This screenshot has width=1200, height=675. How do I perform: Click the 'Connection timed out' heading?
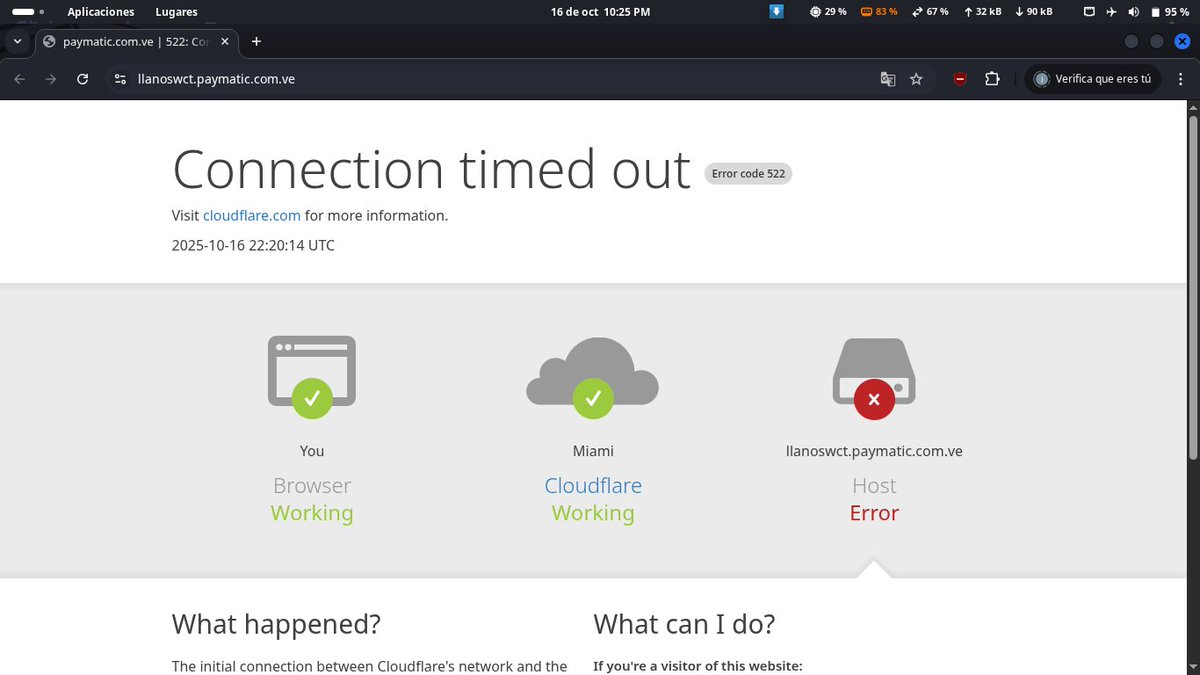[431, 169]
